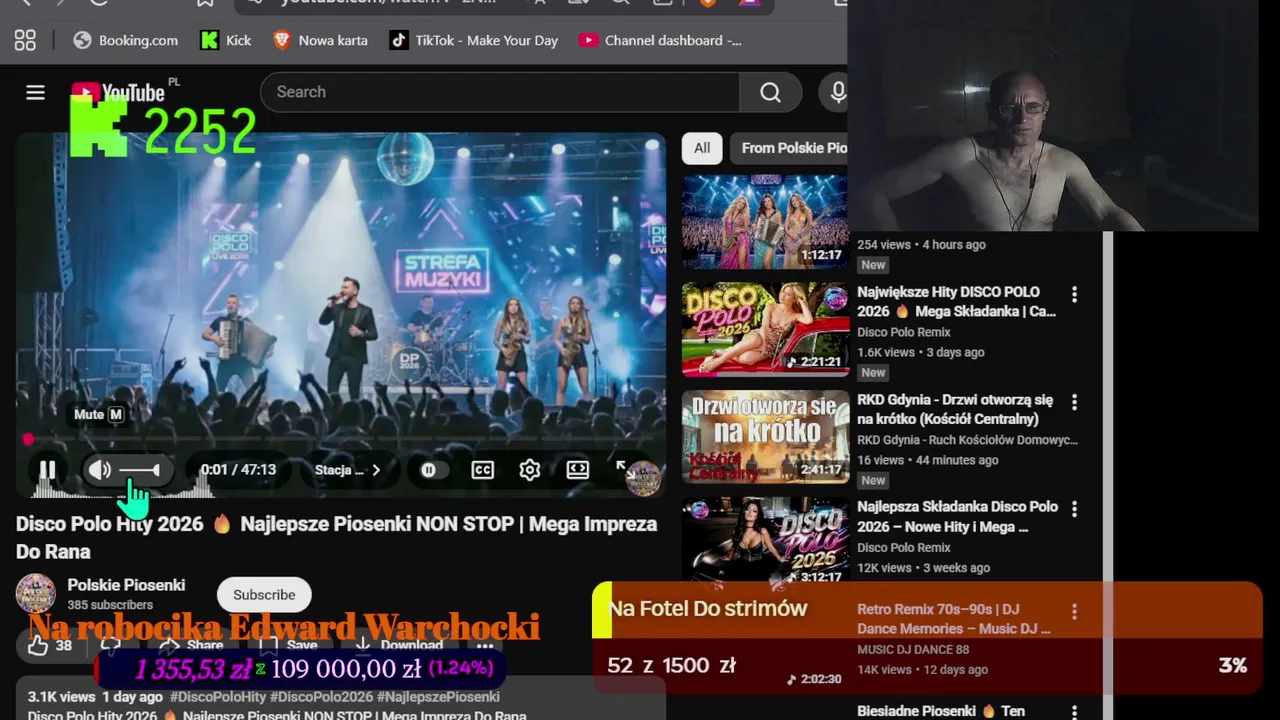Open the Disco Polo 2026 2:21:21 thumbnail
The width and height of the screenshot is (1280, 720).
pos(765,329)
